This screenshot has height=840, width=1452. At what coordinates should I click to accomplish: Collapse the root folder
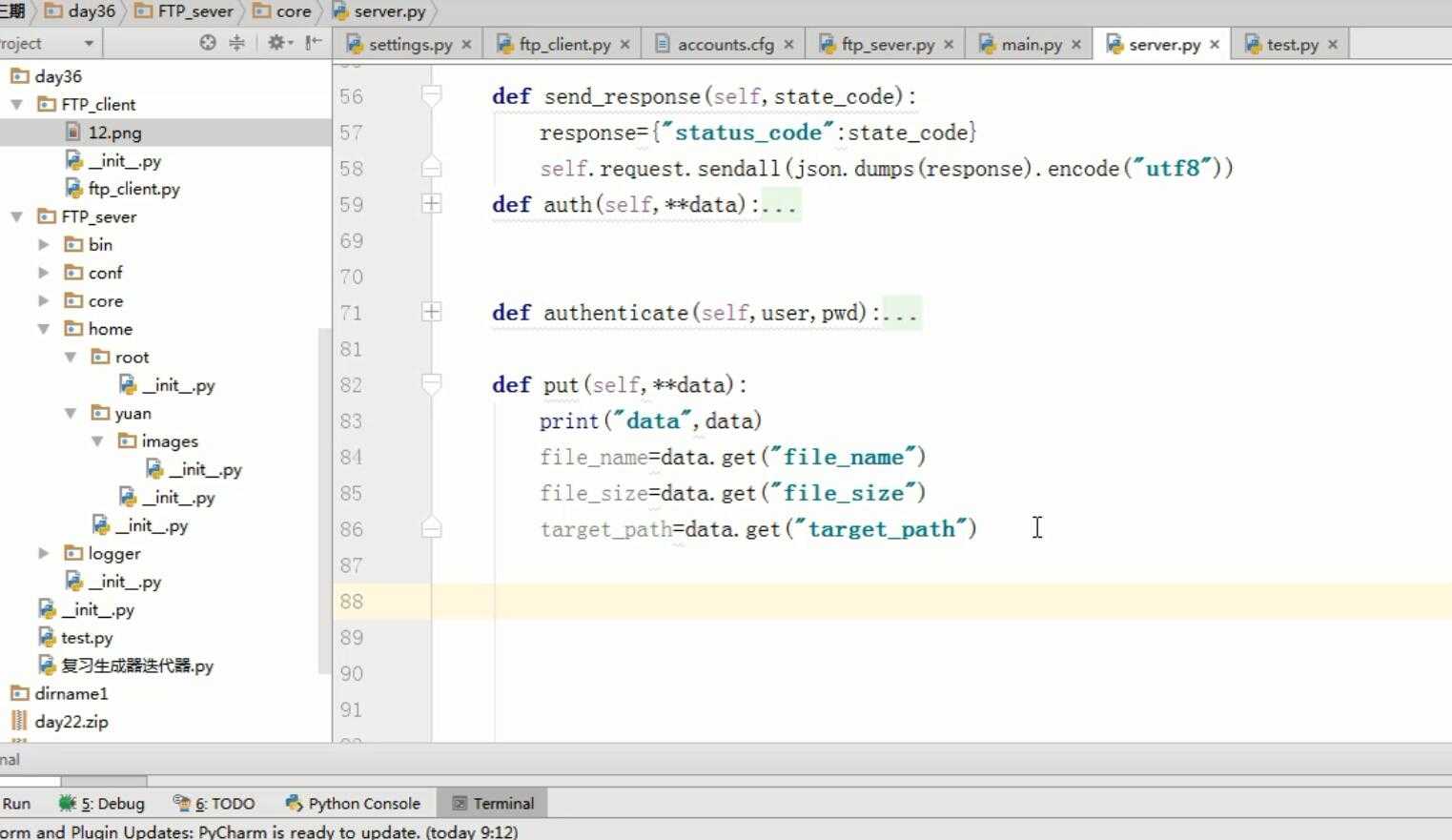click(x=70, y=358)
